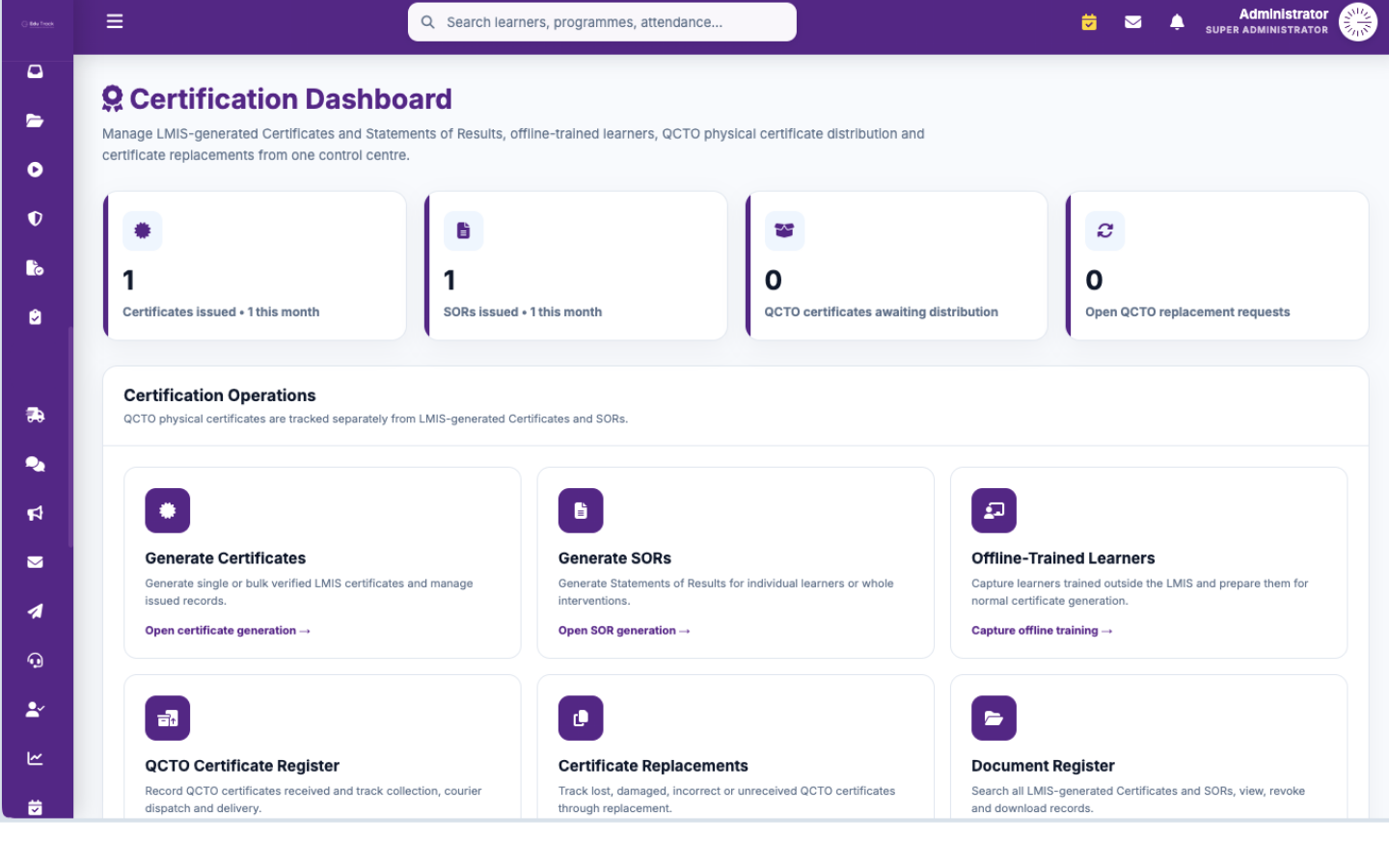1389x868 pixels.
Task: Select the shield icon in the sidebar
Action: [x=36, y=219]
